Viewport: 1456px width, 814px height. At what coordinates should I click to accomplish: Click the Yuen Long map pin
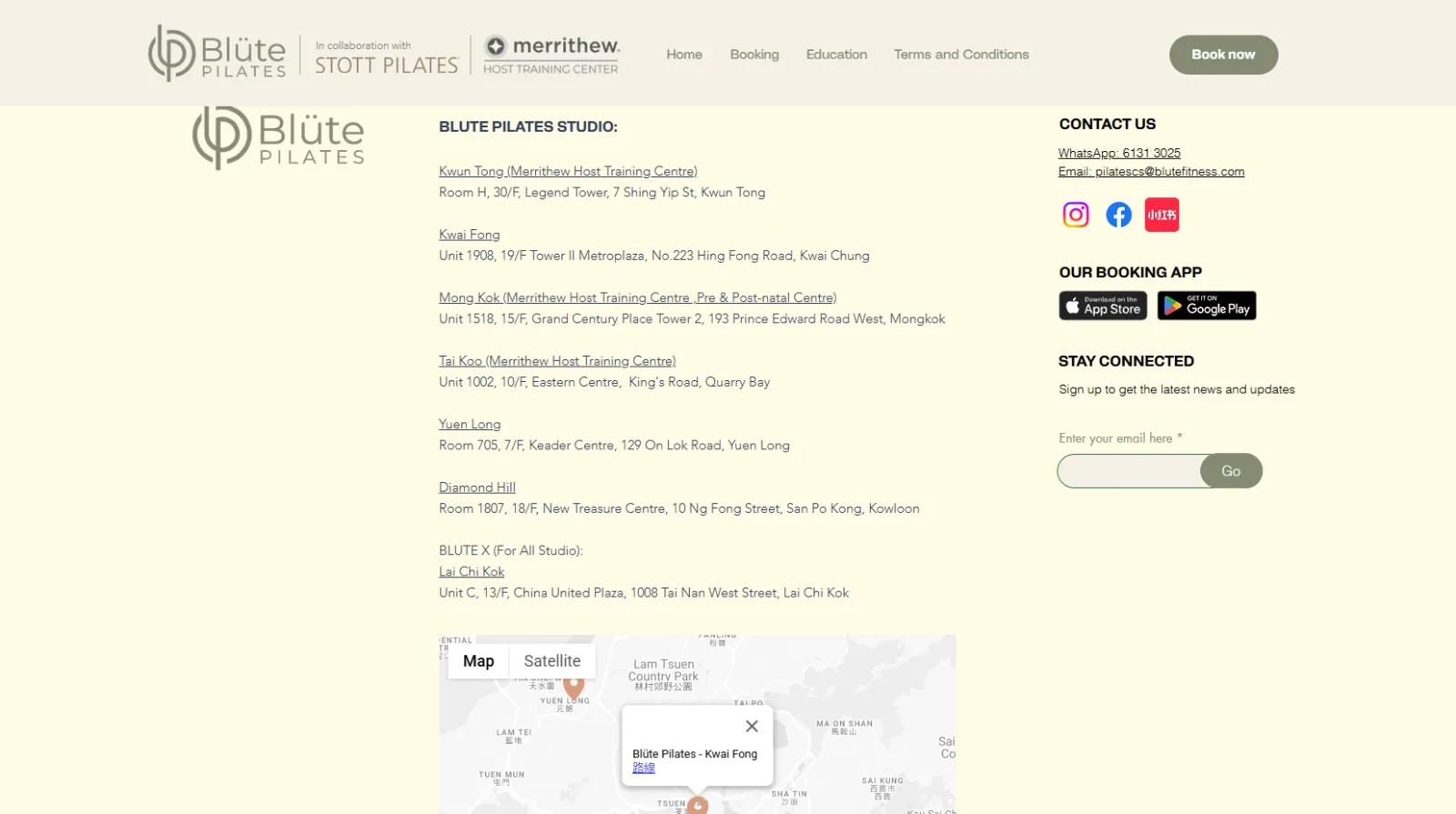click(x=574, y=688)
